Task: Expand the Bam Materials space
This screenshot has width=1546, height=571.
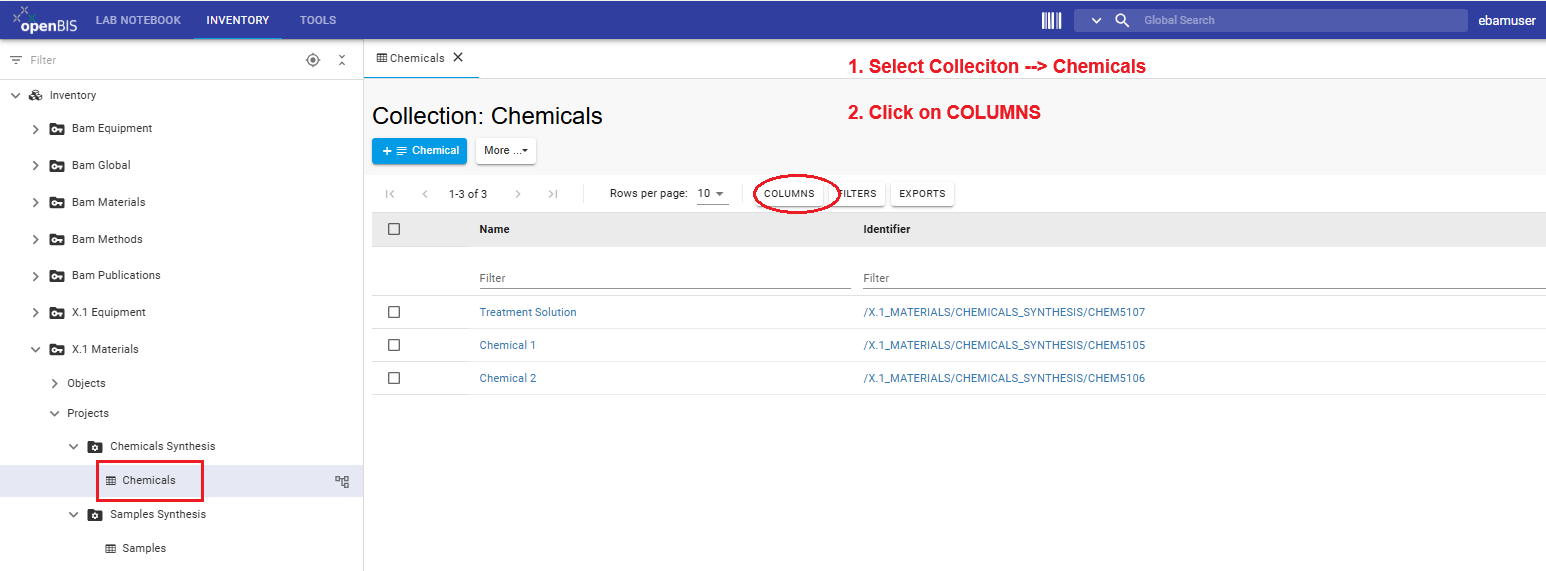Action: (36, 202)
